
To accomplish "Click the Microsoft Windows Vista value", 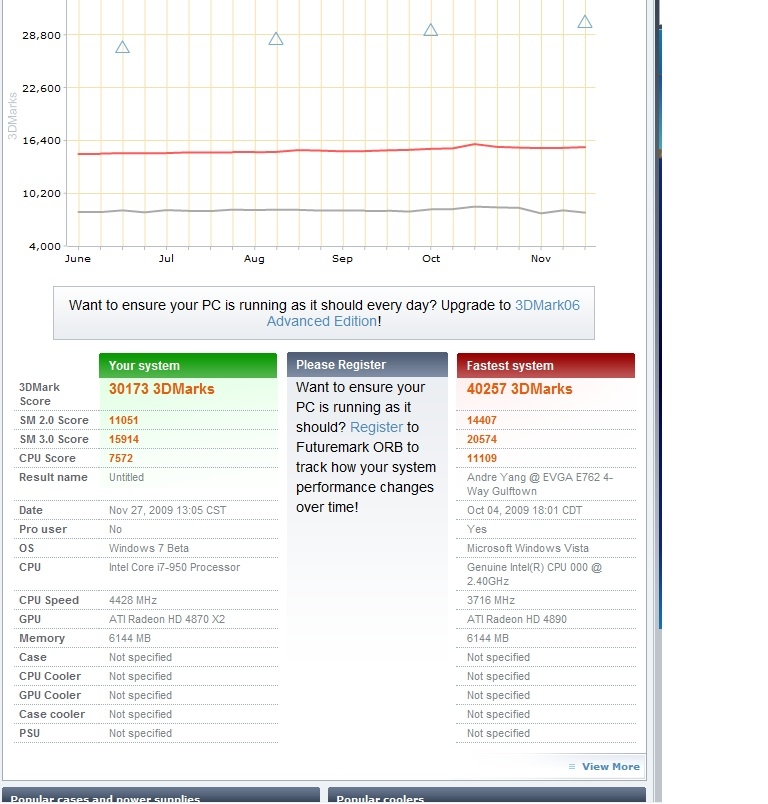I will tap(528, 548).
